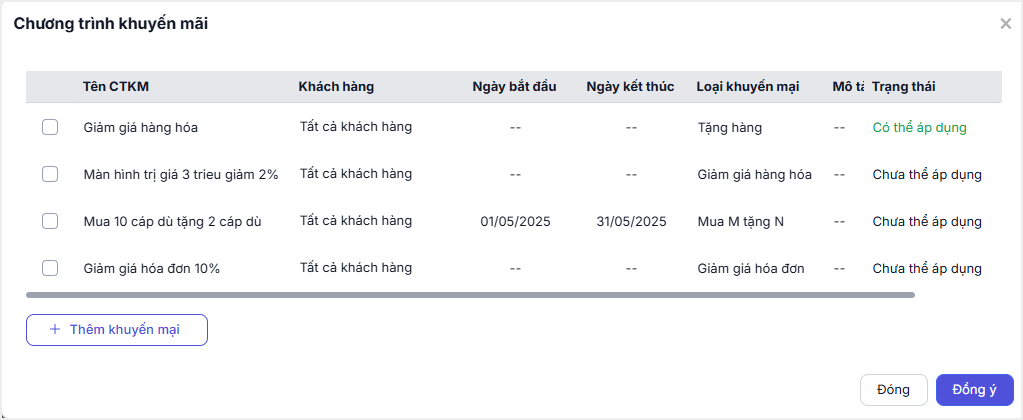Select the Mua 10 cáp dù tặng 2 cáp dù name
The image size is (1023, 420).
(x=173, y=222)
